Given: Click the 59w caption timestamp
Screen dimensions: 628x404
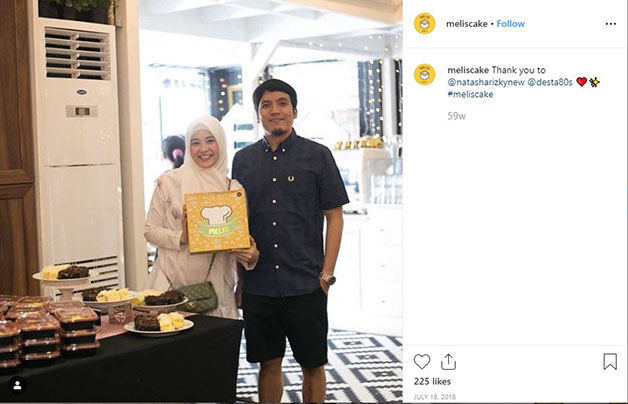Looking at the screenshot, I should pos(457,116).
